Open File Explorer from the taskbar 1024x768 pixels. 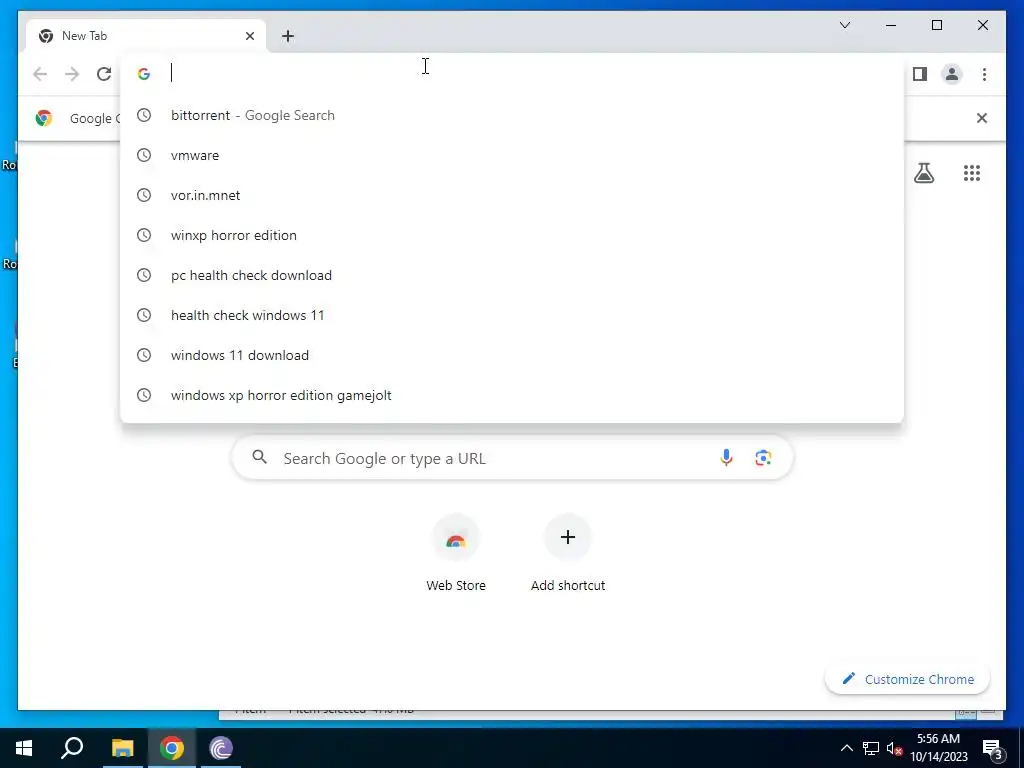click(x=122, y=748)
